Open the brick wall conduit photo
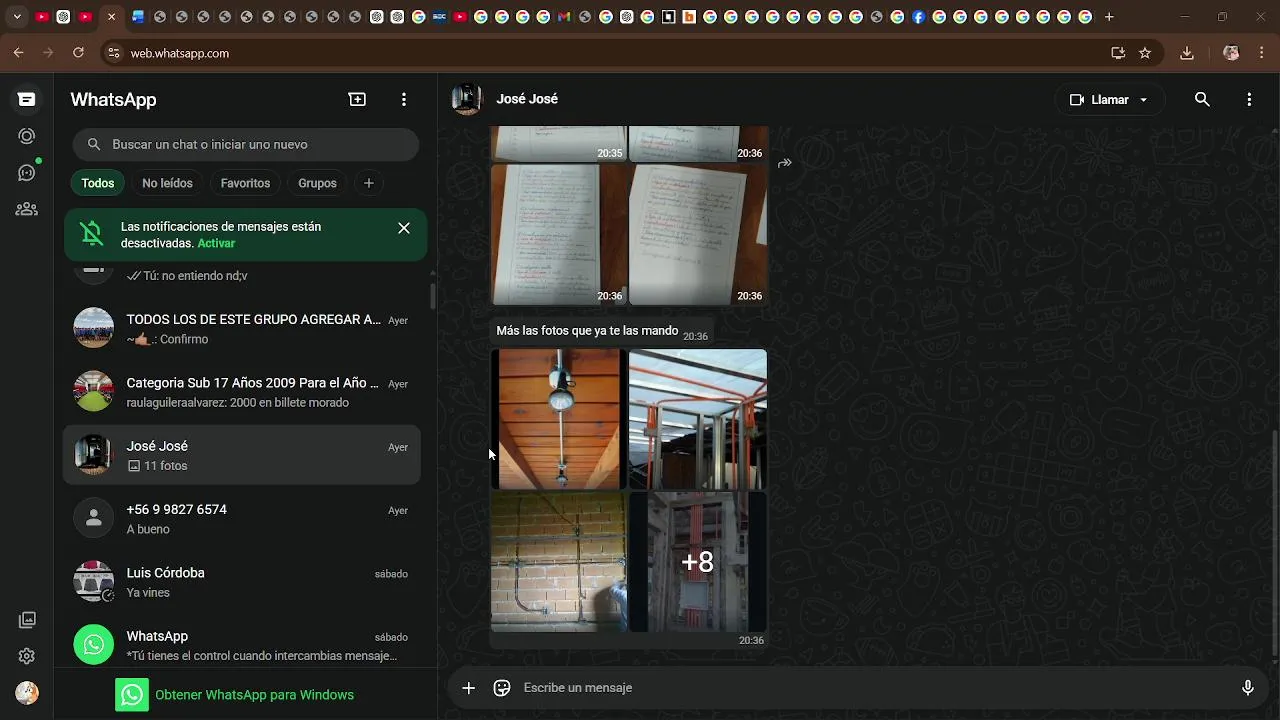The width and height of the screenshot is (1280, 720). [x=559, y=561]
